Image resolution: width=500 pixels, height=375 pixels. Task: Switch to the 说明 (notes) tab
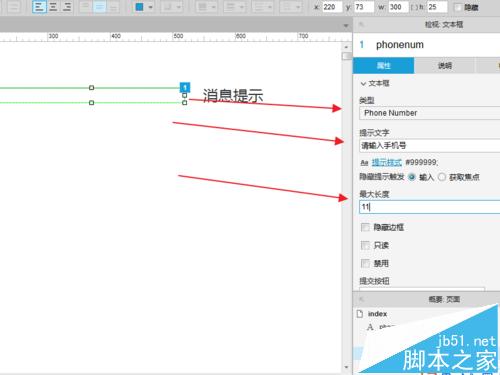445,66
